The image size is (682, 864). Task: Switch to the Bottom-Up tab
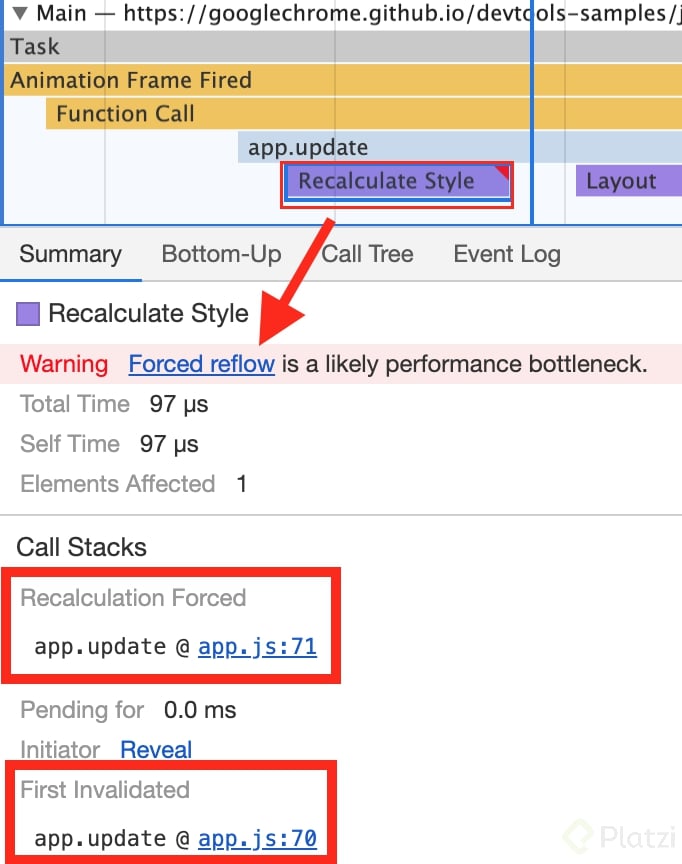[x=221, y=254]
